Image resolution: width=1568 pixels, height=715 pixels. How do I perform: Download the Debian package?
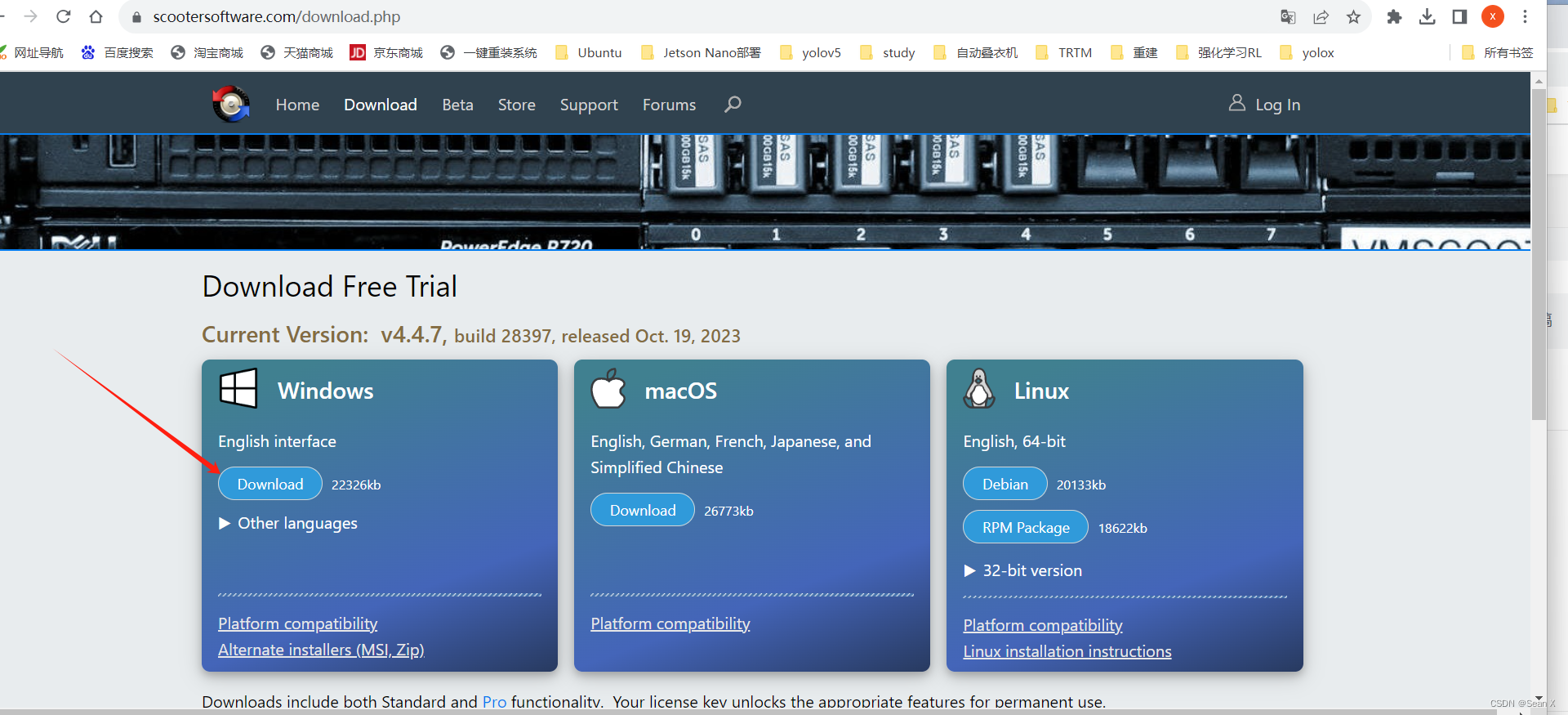pyautogui.click(x=1005, y=484)
